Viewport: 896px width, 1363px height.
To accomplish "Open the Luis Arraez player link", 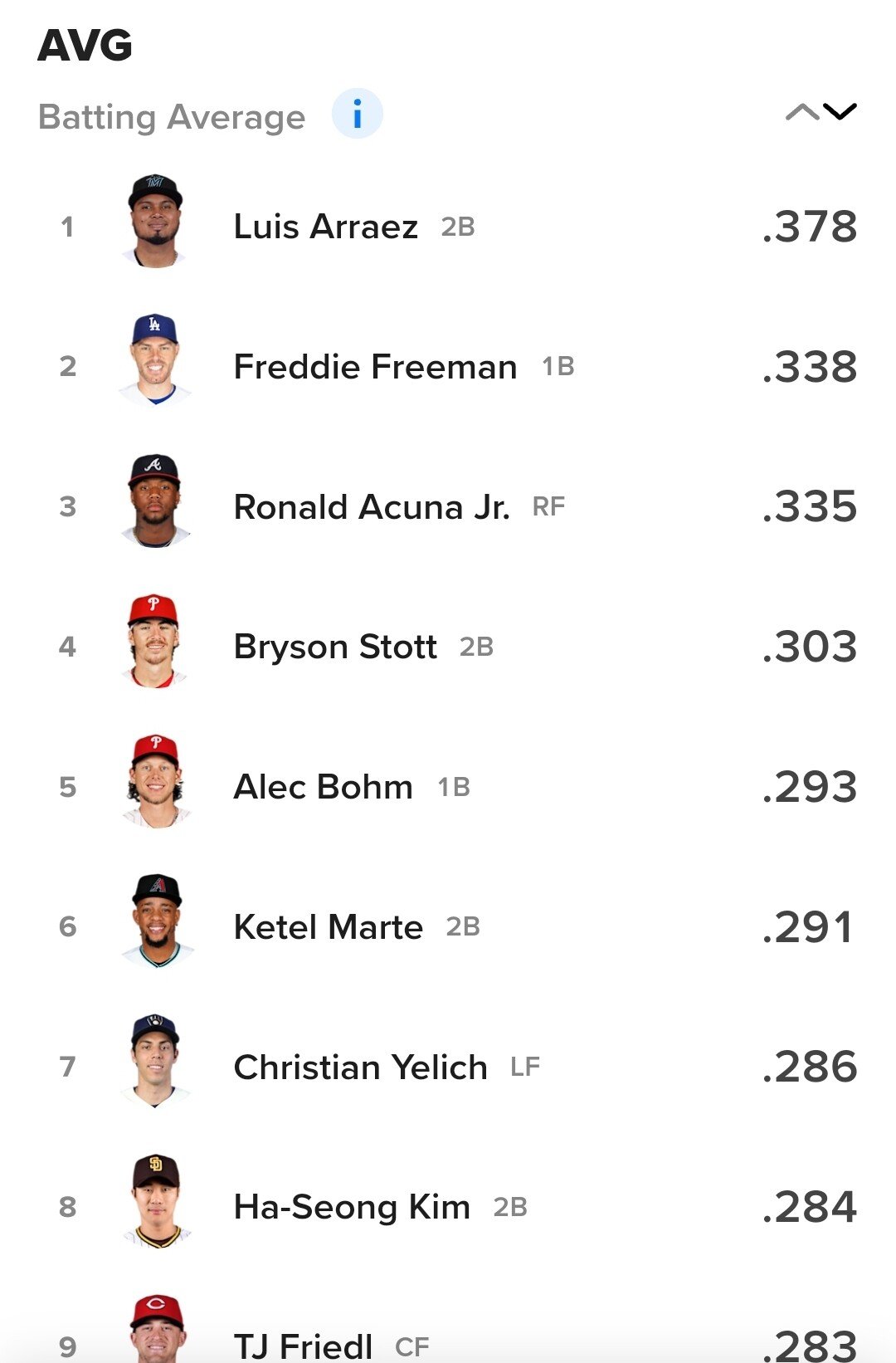I will (x=326, y=227).
